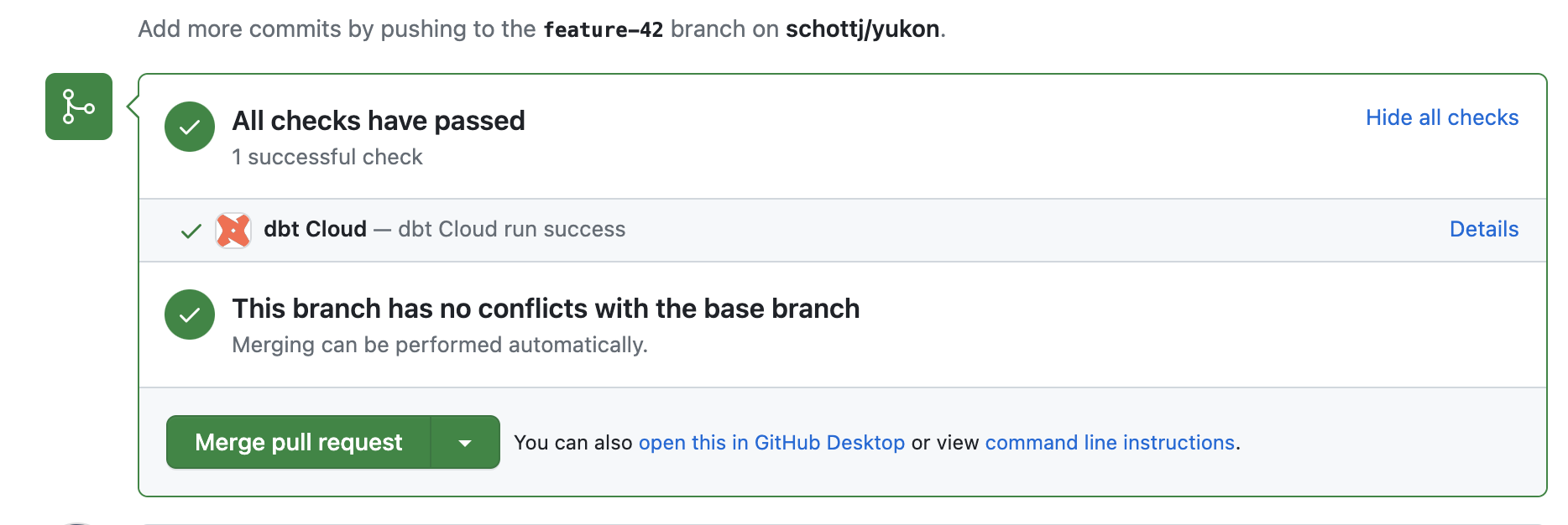Click the feature-42 branch name
The height and width of the screenshot is (525, 1568).
[603, 28]
